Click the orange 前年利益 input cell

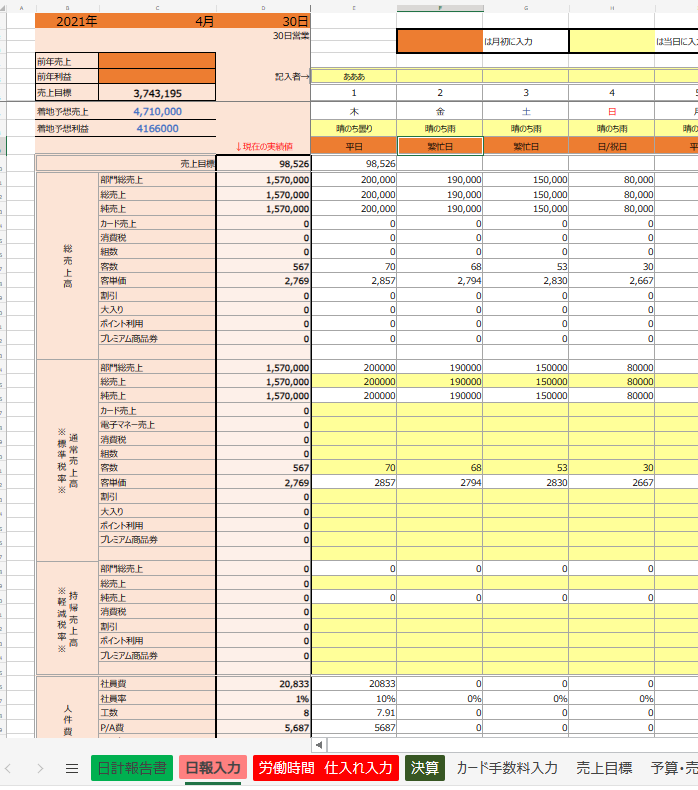(x=157, y=76)
